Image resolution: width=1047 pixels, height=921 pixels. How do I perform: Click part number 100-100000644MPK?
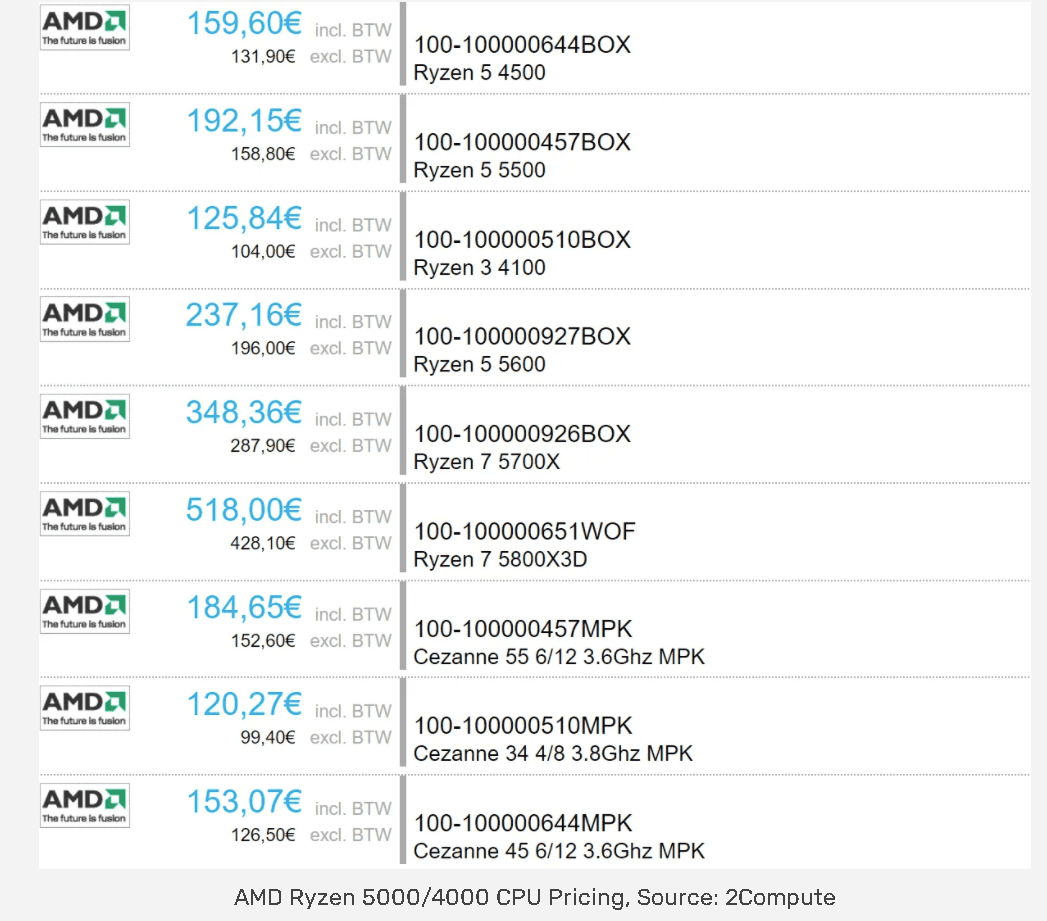click(523, 823)
